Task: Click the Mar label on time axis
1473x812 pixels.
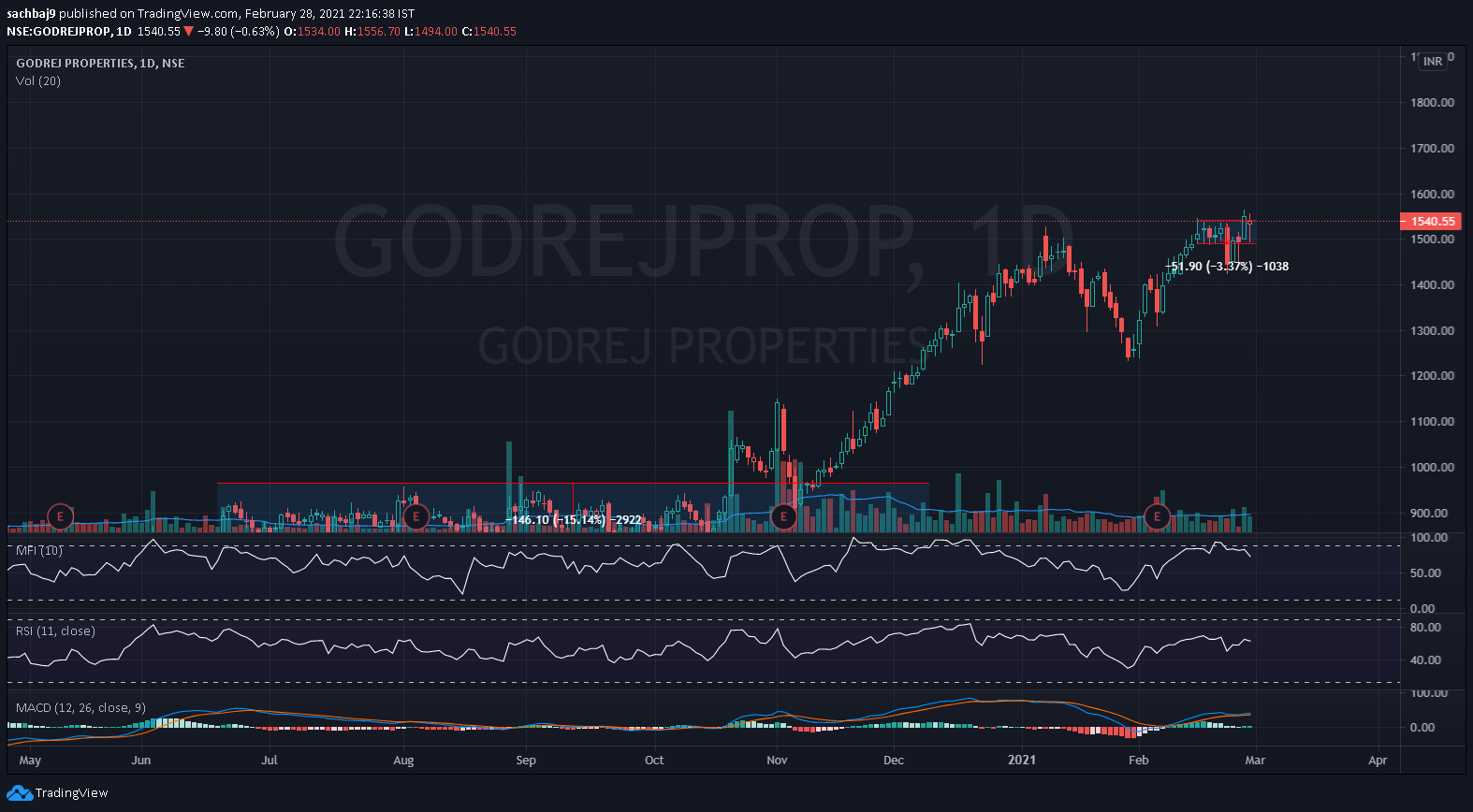Action: click(1255, 761)
